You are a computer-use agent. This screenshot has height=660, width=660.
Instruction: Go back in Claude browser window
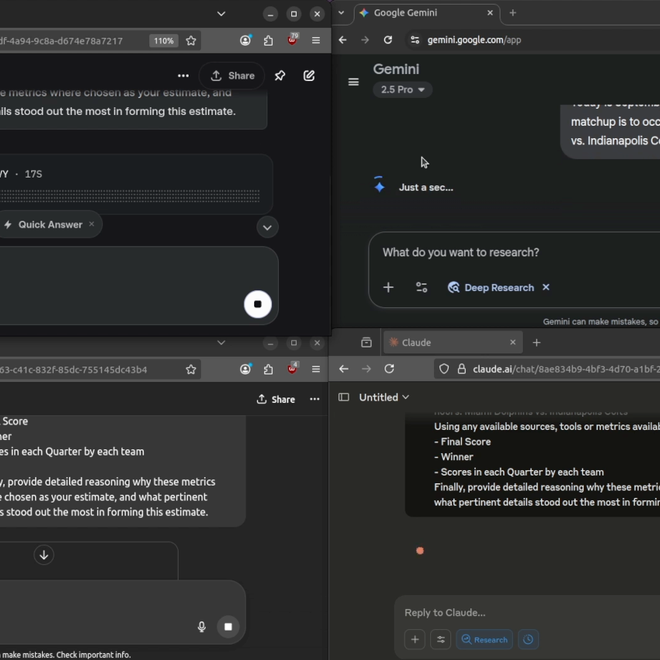(x=344, y=369)
